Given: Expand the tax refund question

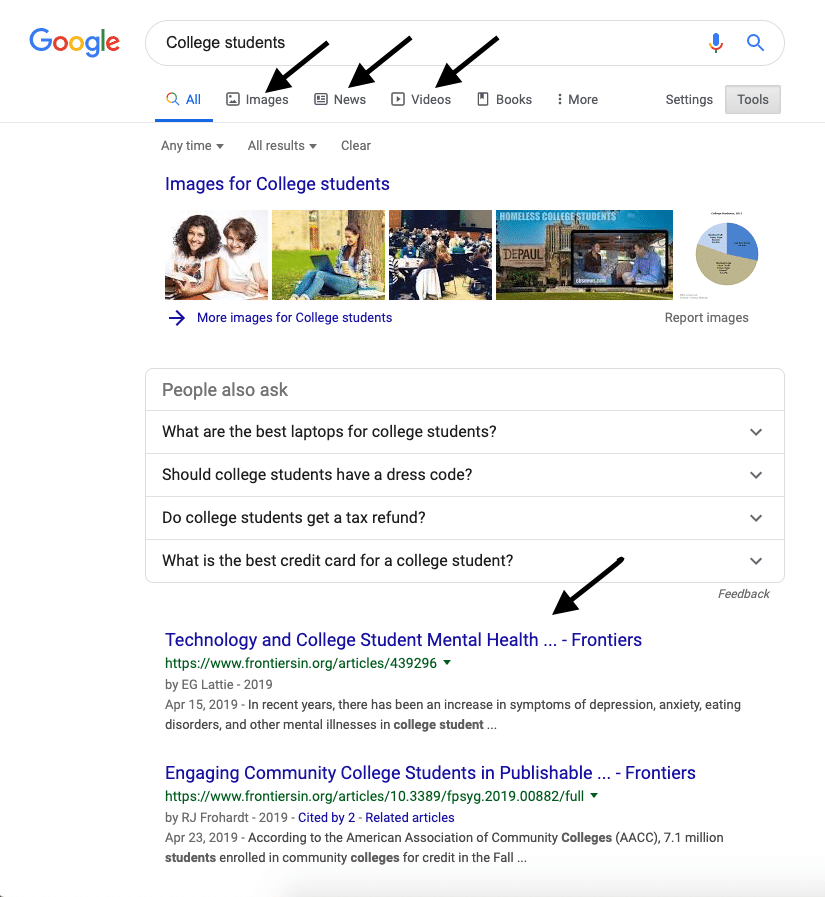Looking at the screenshot, I should click(465, 518).
